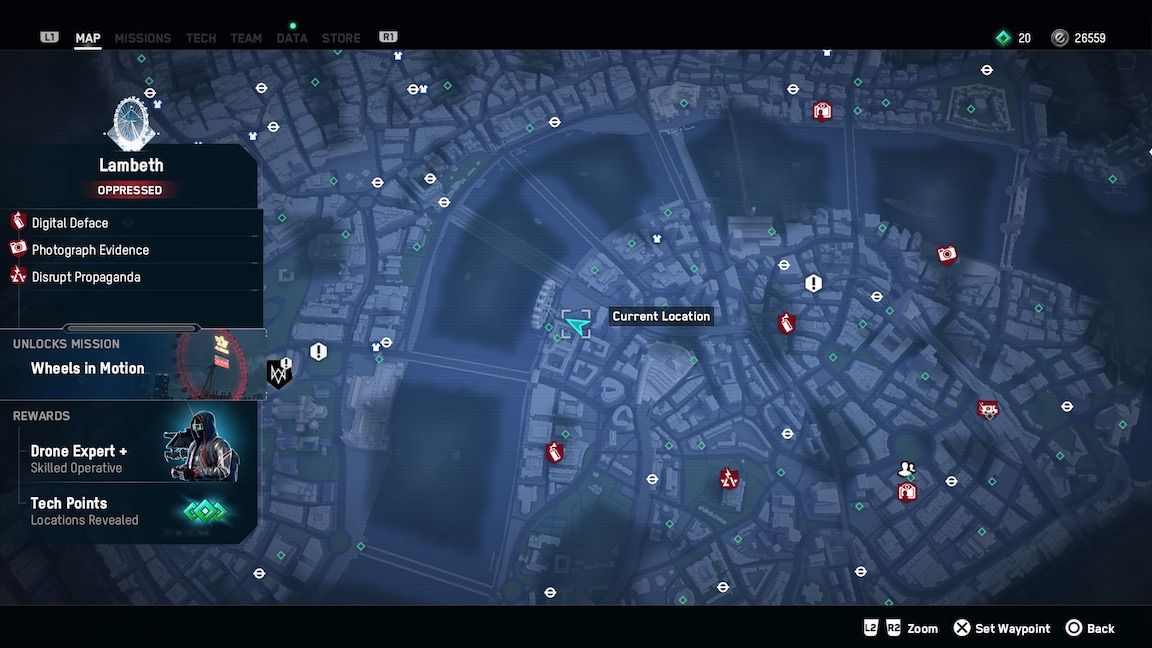Image resolution: width=1152 pixels, height=648 pixels.
Task: Select the STORE tab
Action: pos(341,38)
